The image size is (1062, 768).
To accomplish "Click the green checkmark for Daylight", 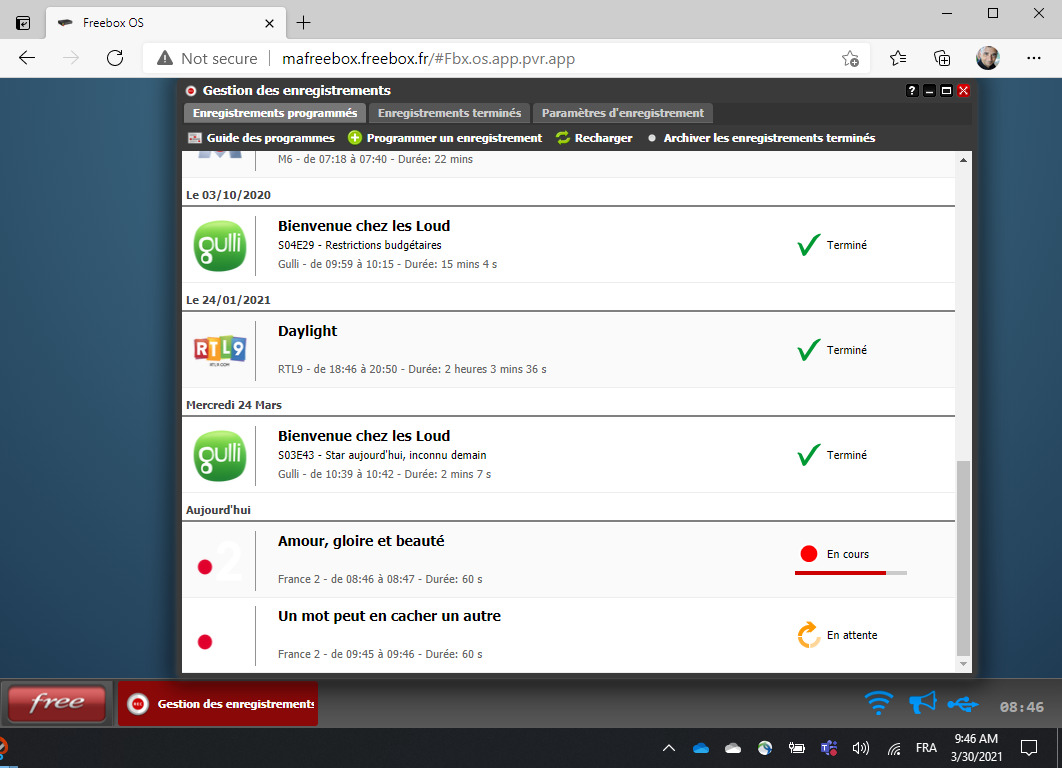I will pyautogui.click(x=809, y=349).
